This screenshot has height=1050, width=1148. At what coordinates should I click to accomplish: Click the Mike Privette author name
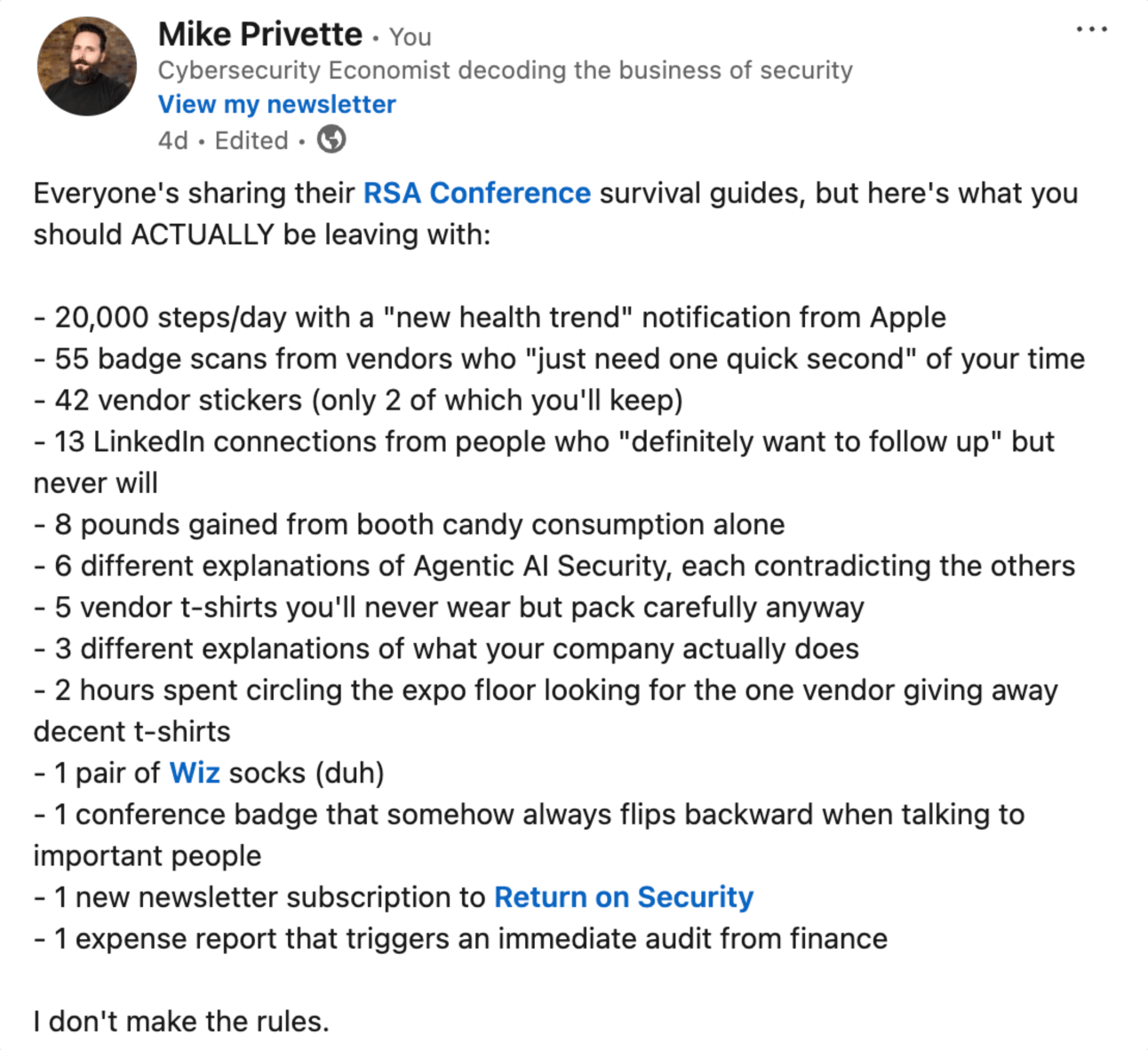260,34
